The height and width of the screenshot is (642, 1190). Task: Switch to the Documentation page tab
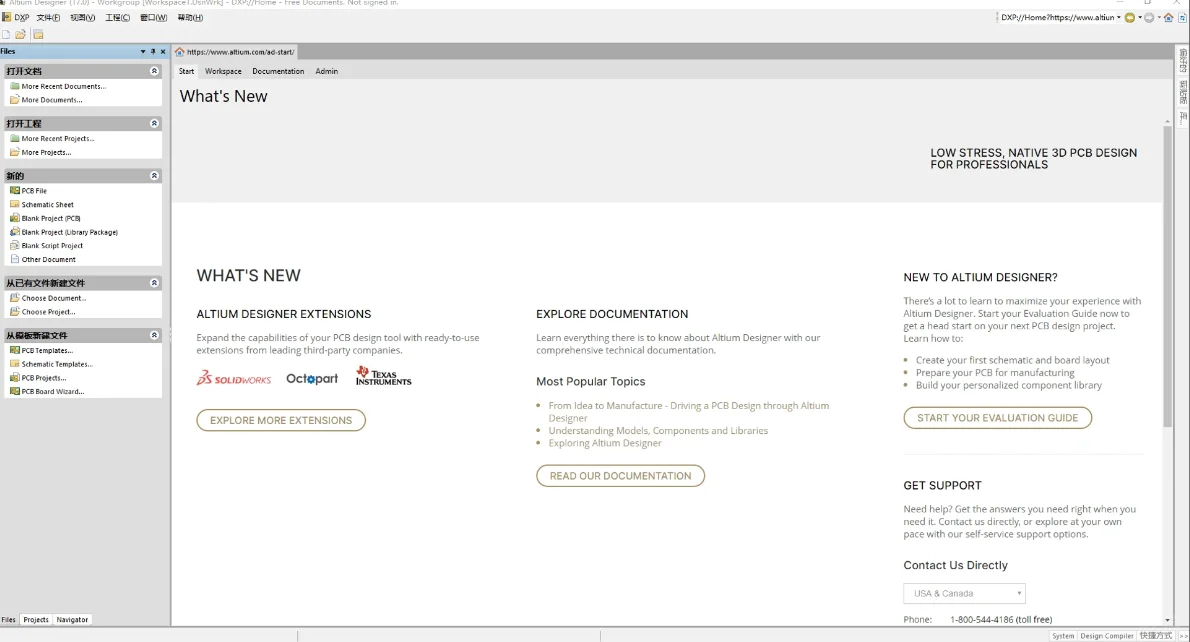point(278,71)
